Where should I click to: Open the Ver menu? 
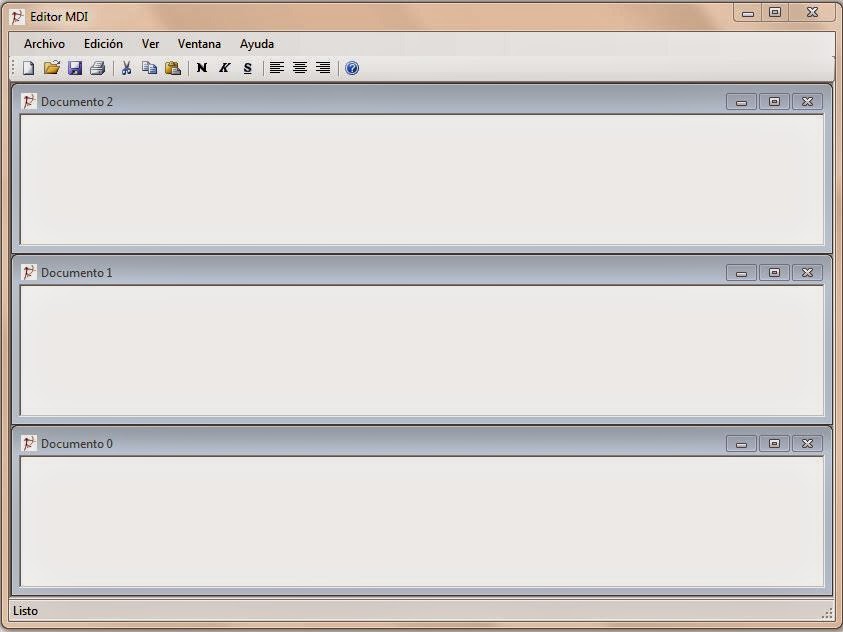click(151, 44)
